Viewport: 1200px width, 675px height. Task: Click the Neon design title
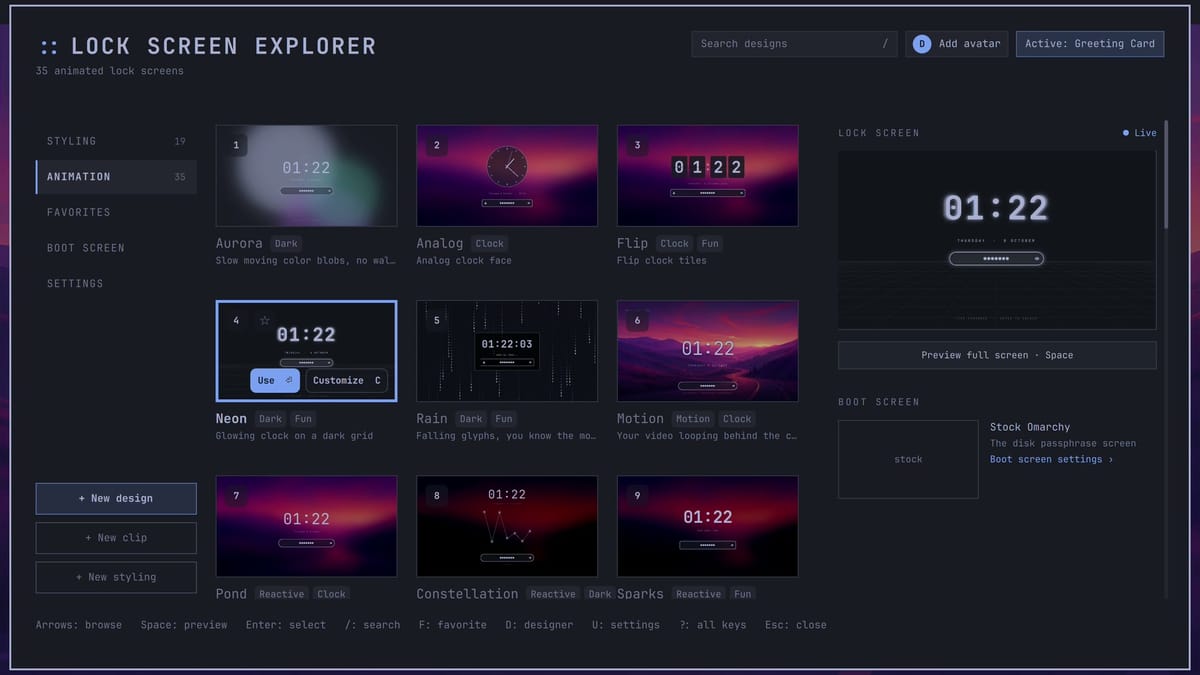tap(231, 419)
